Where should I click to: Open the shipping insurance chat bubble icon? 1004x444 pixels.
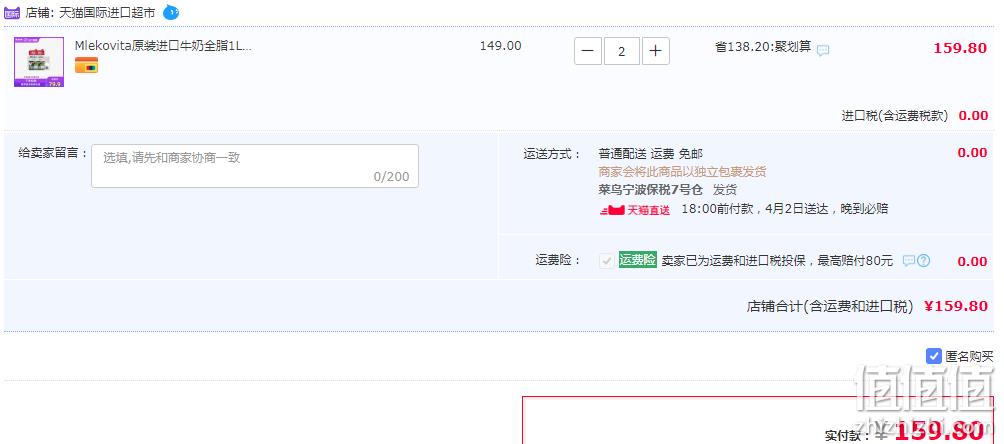909,261
